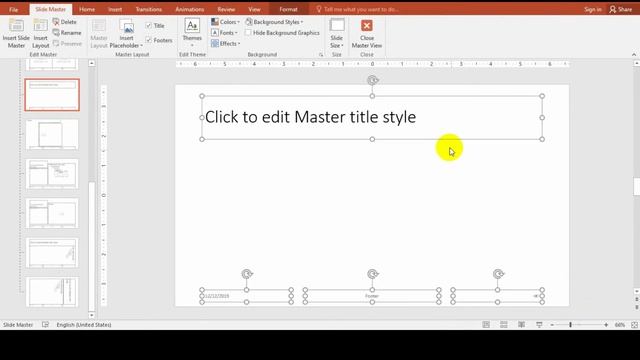Open Slide Size options

337,33
